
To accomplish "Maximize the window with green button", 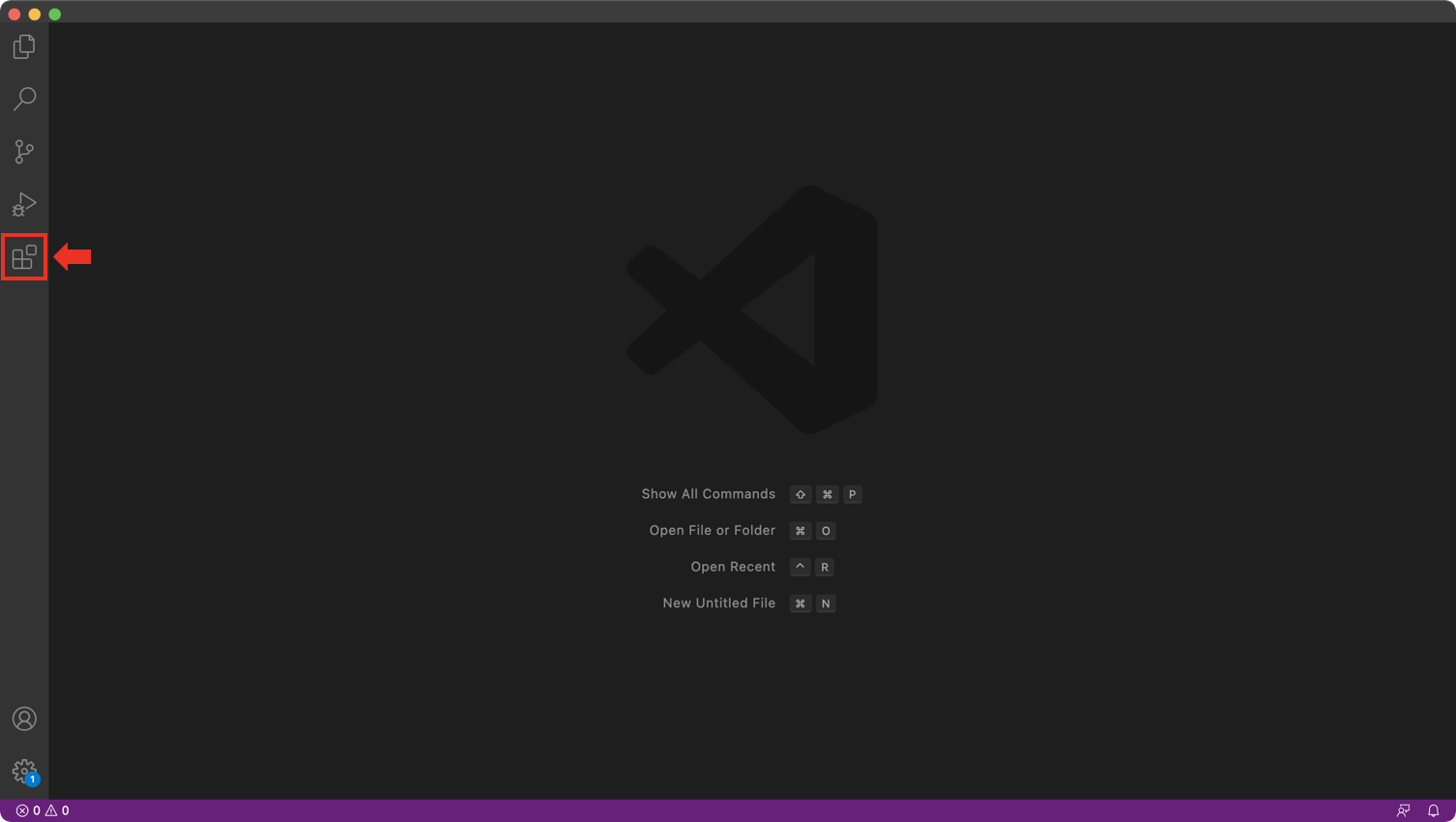I will click(55, 15).
